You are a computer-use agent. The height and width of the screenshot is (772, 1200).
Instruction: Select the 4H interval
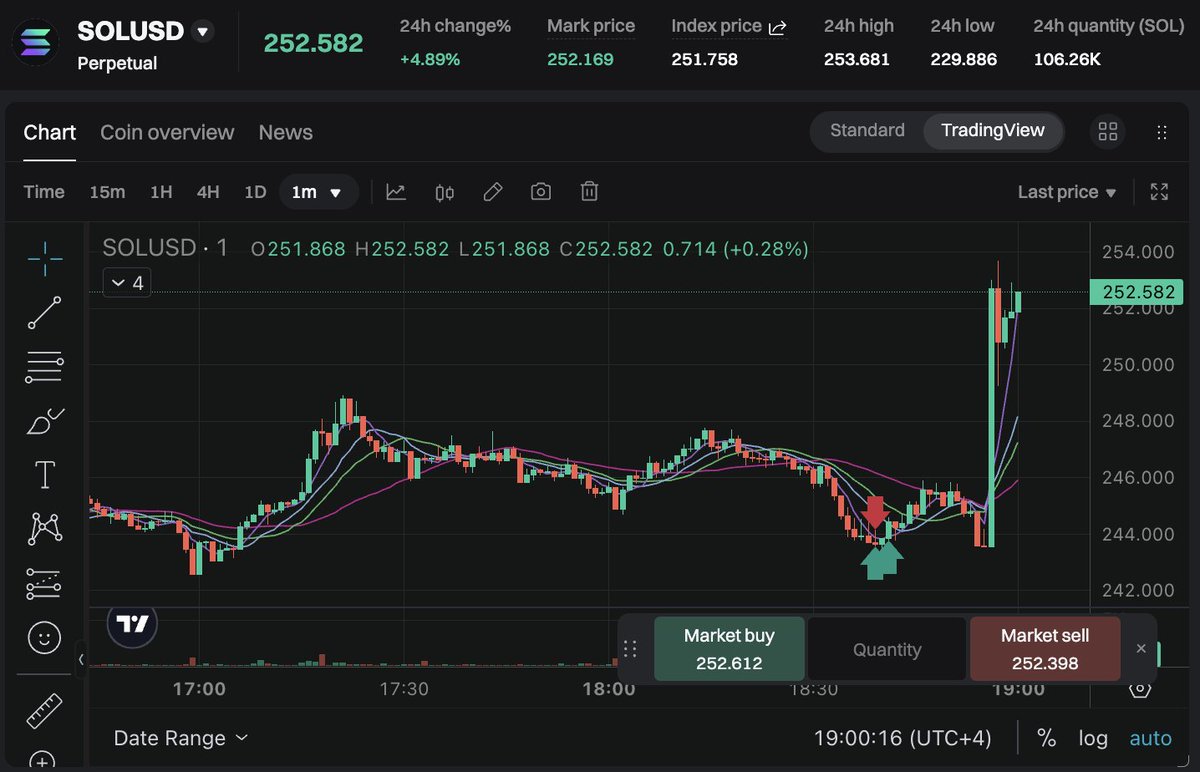208,192
